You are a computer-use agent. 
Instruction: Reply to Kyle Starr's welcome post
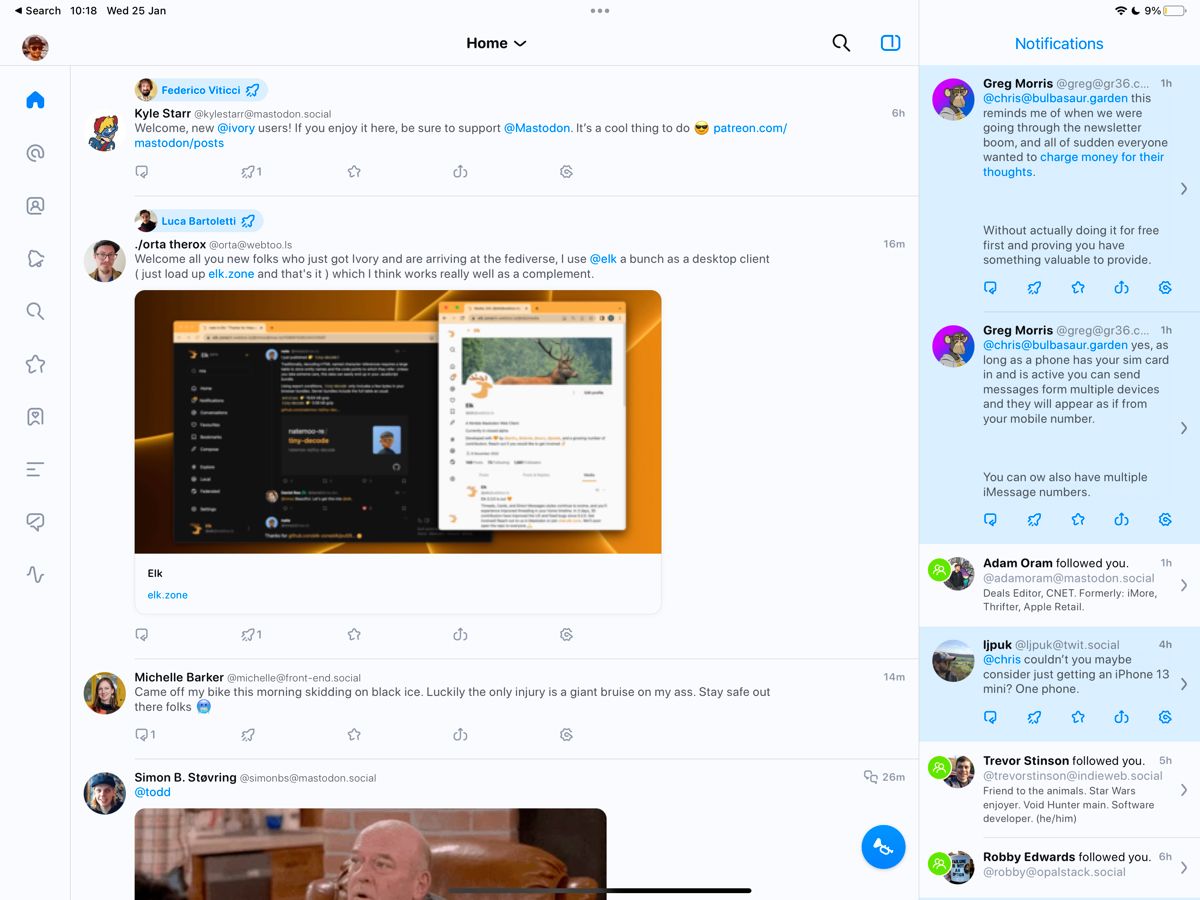[x=142, y=172]
